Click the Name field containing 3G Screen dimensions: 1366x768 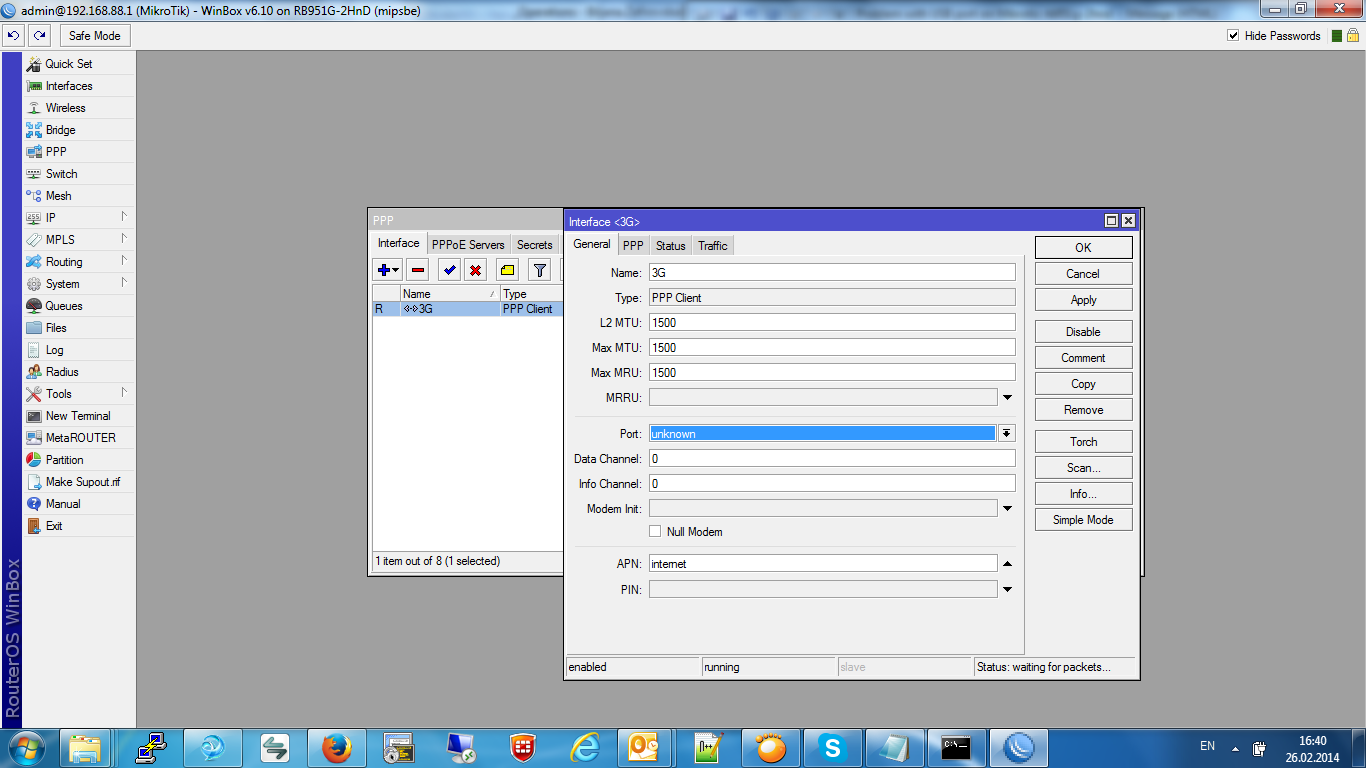tap(832, 272)
